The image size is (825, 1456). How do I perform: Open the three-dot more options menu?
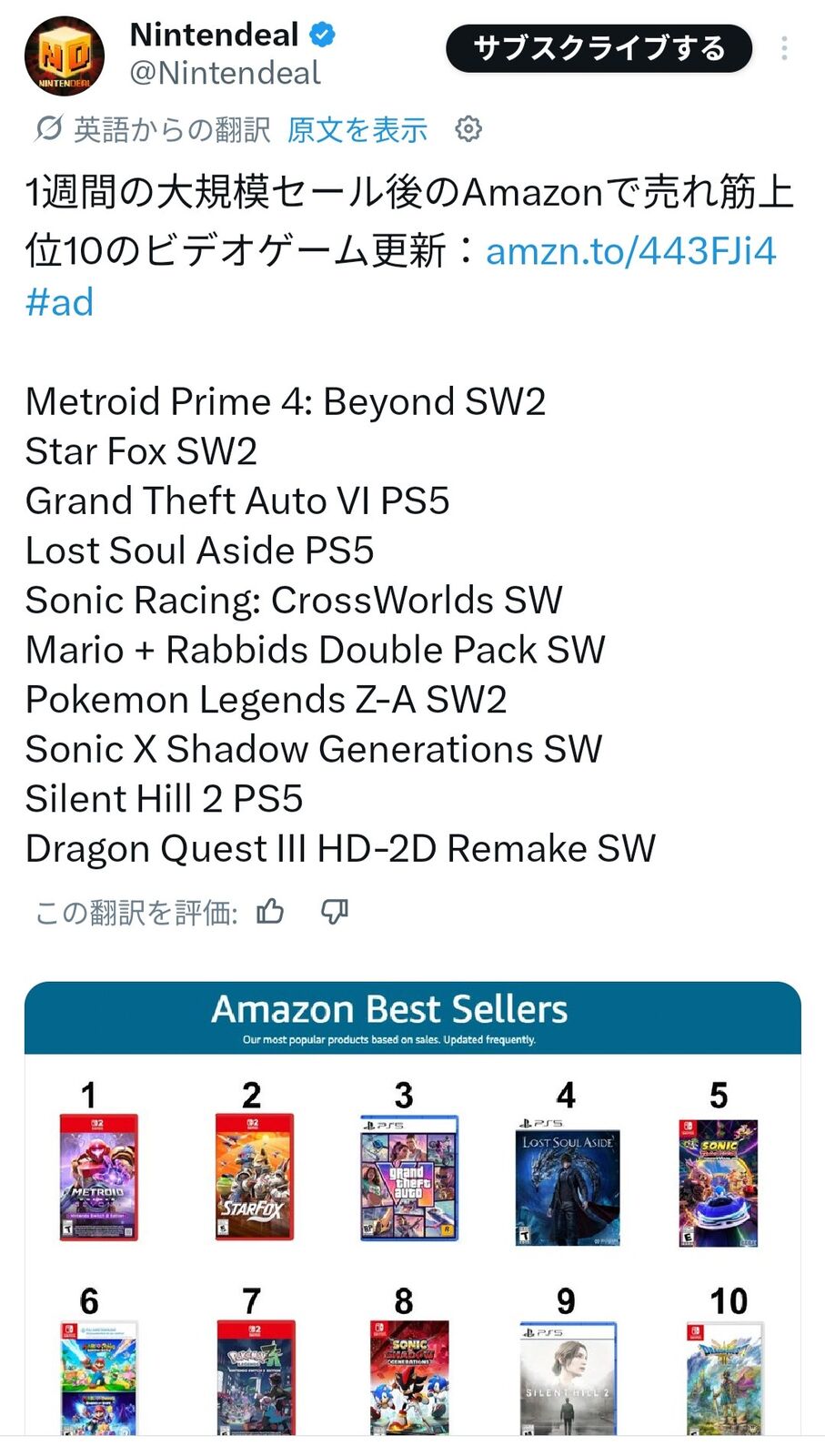[x=784, y=48]
